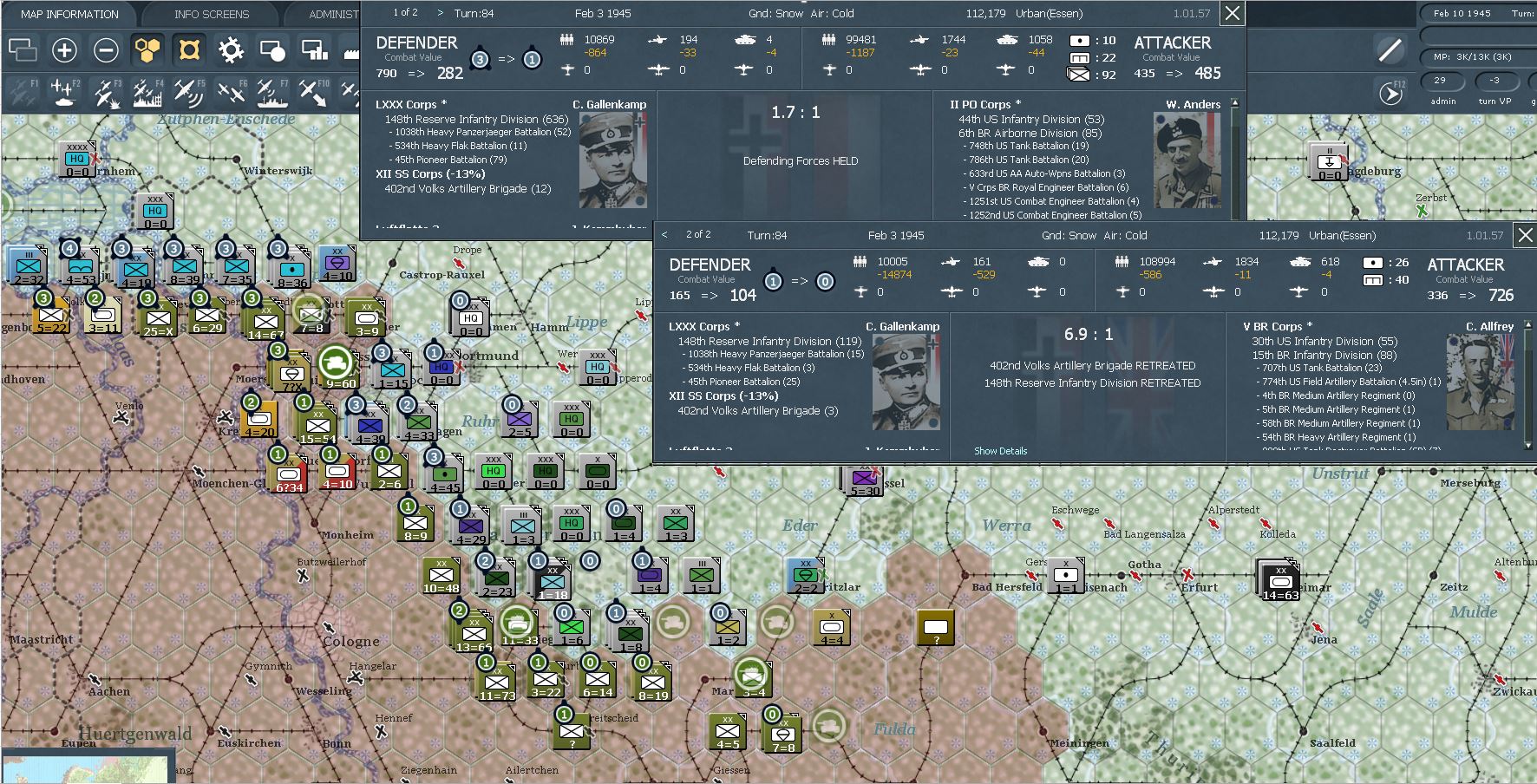Select the F1 air mode icon
Screen dimensions: 1537x784
click(x=23, y=93)
